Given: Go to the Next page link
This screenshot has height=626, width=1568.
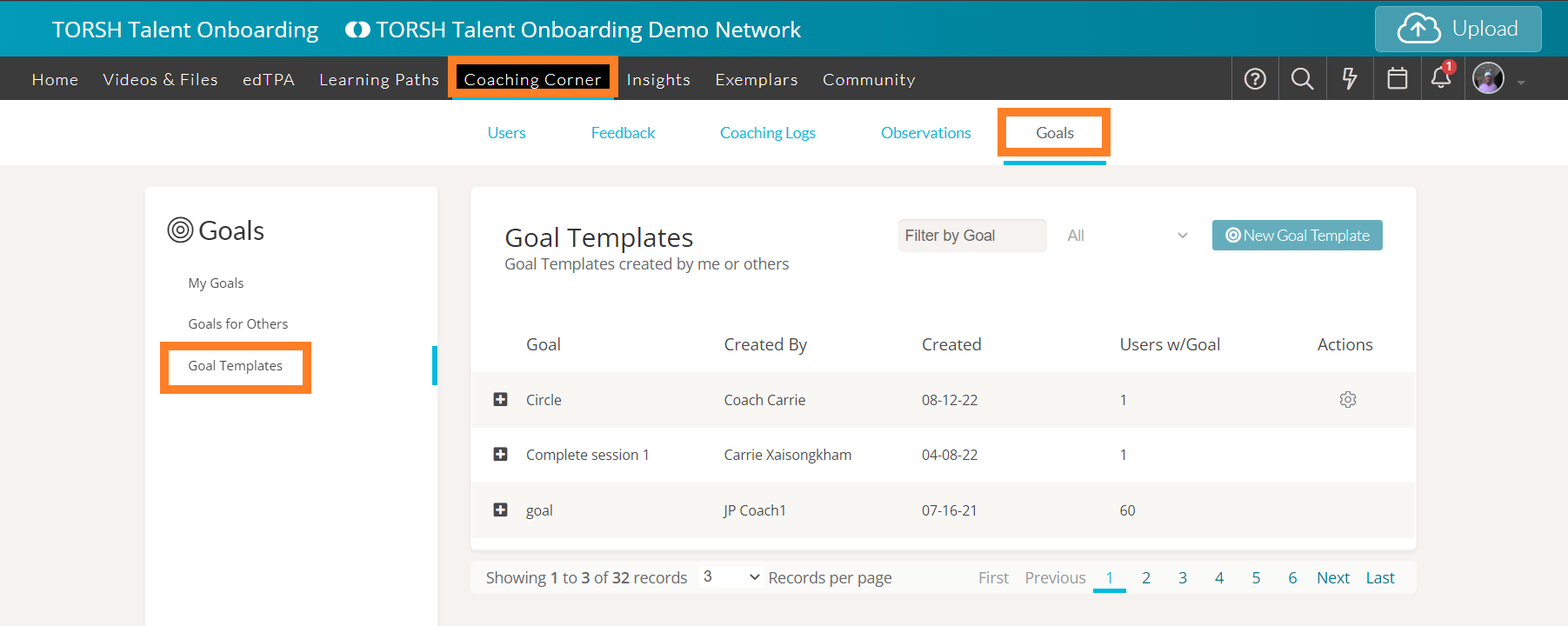Looking at the screenshot, I should click(1332, 578).
